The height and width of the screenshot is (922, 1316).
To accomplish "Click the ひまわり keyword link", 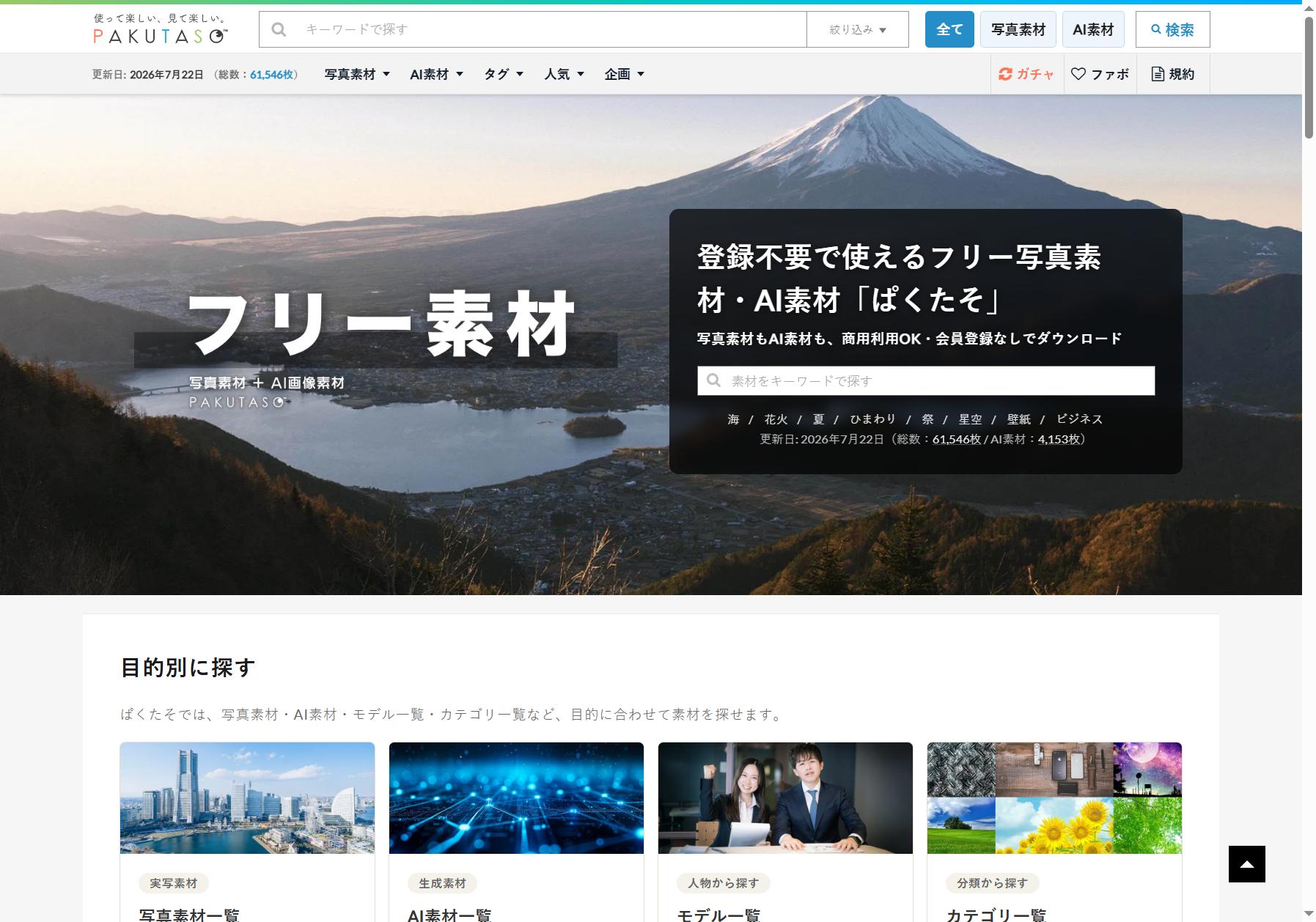I will tap(872, 419).
